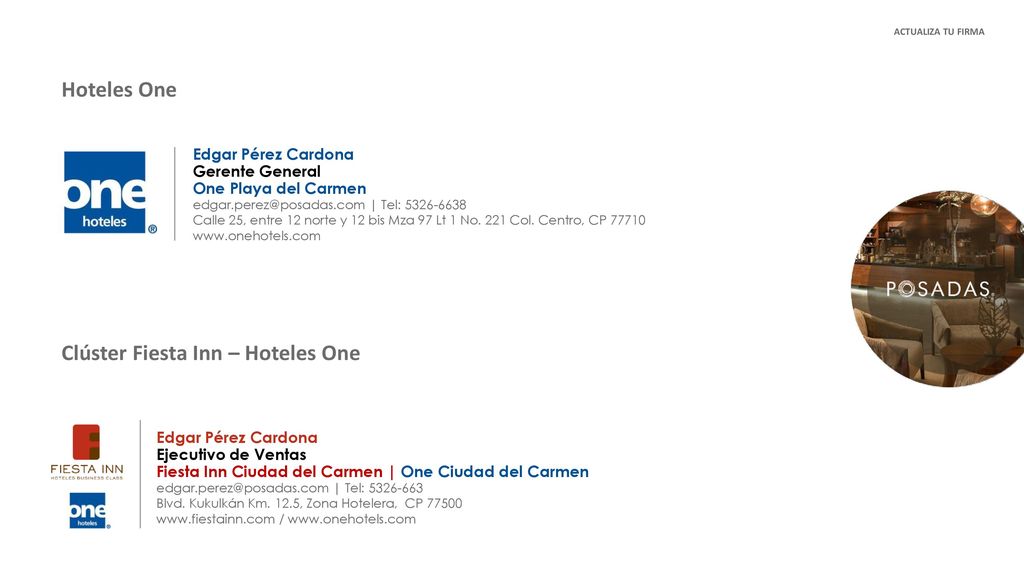Image resolution: width=1024 pixels, height=576 pixels.
Task: Open the www.onehotels.com link in the first signature
Action: [257, 236]
